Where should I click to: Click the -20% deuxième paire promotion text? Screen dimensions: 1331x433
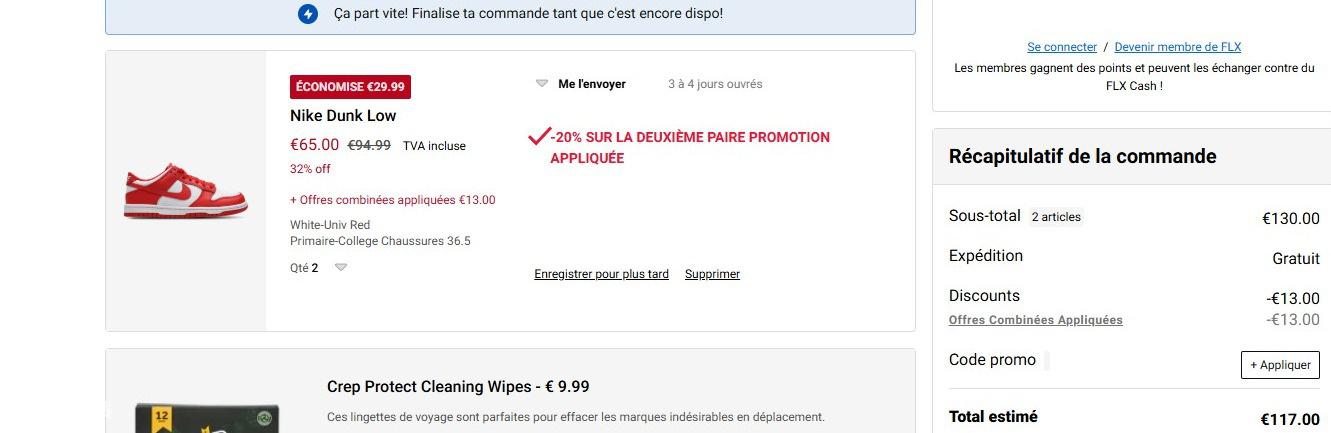(690, 147)
